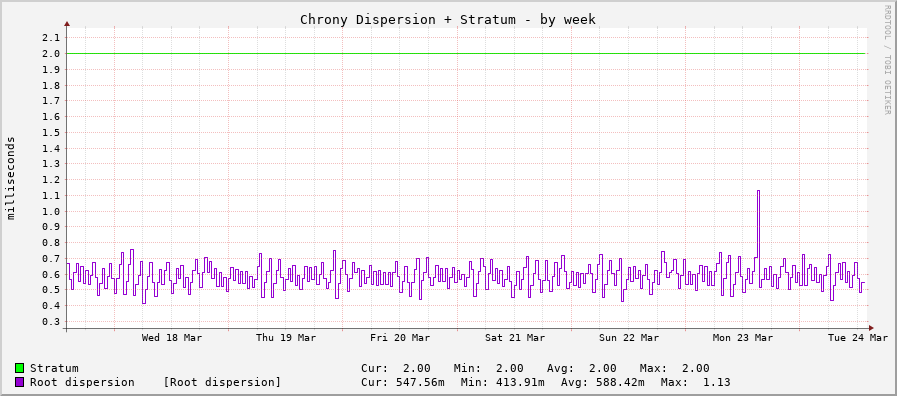This screenshot has width=897, height=396.
Task: Click Root dispersion 'Avg: 588.42m' value
Action: [603, 382]
